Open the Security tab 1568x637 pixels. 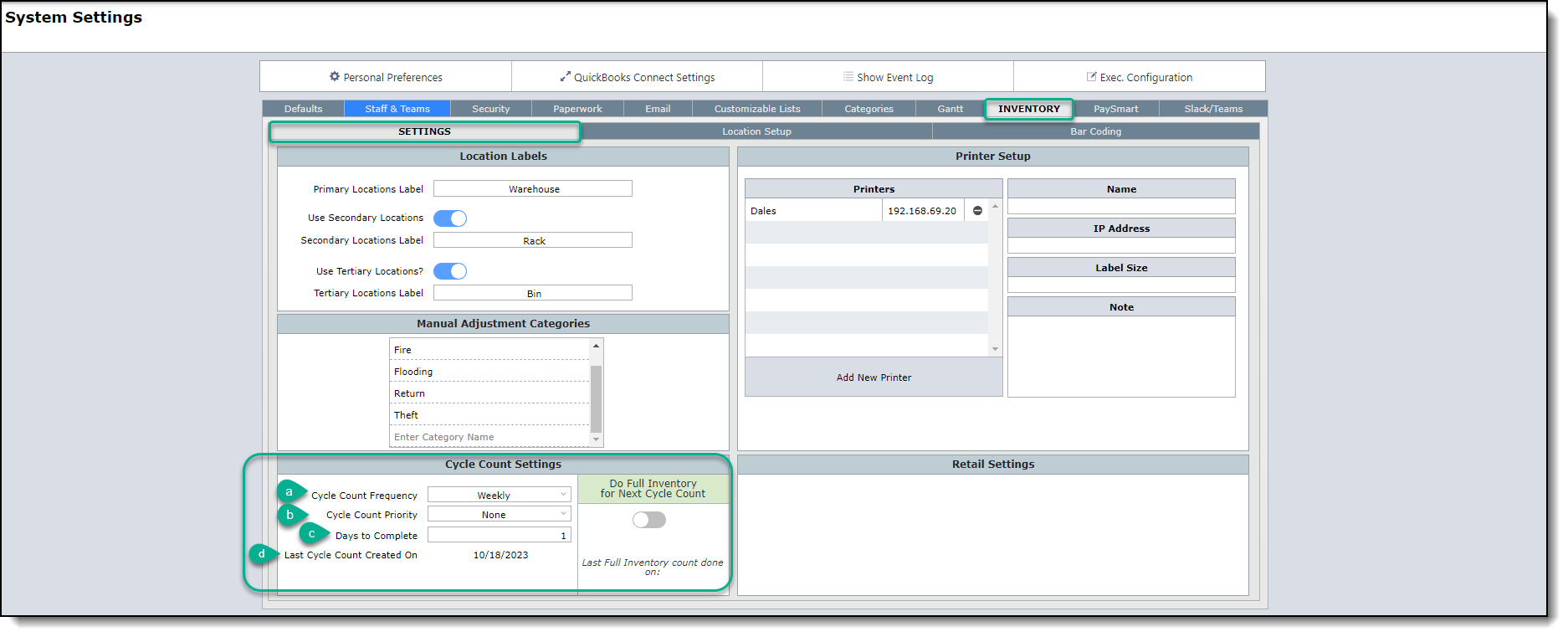(490, 109)
